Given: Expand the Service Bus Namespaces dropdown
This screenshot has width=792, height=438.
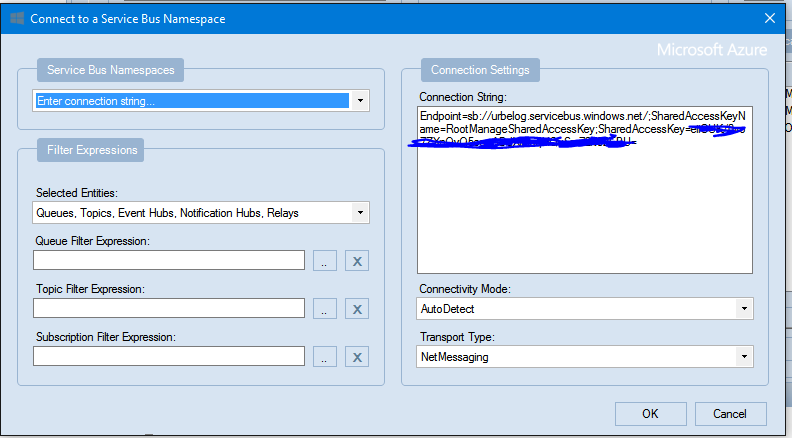Looking at the screenshot, I should [x=360, y=101].
